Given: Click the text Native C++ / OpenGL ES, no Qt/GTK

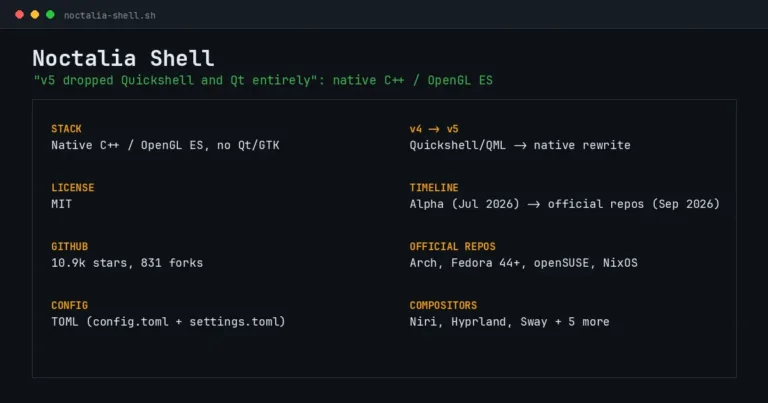Looking at the screenshot, I should (x=165, y=145).
